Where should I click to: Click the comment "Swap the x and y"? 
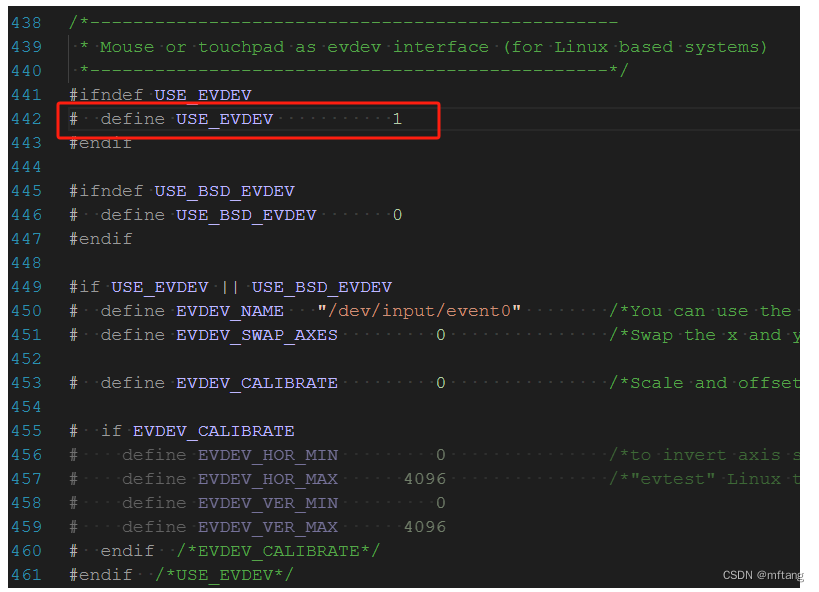point(700,334)
